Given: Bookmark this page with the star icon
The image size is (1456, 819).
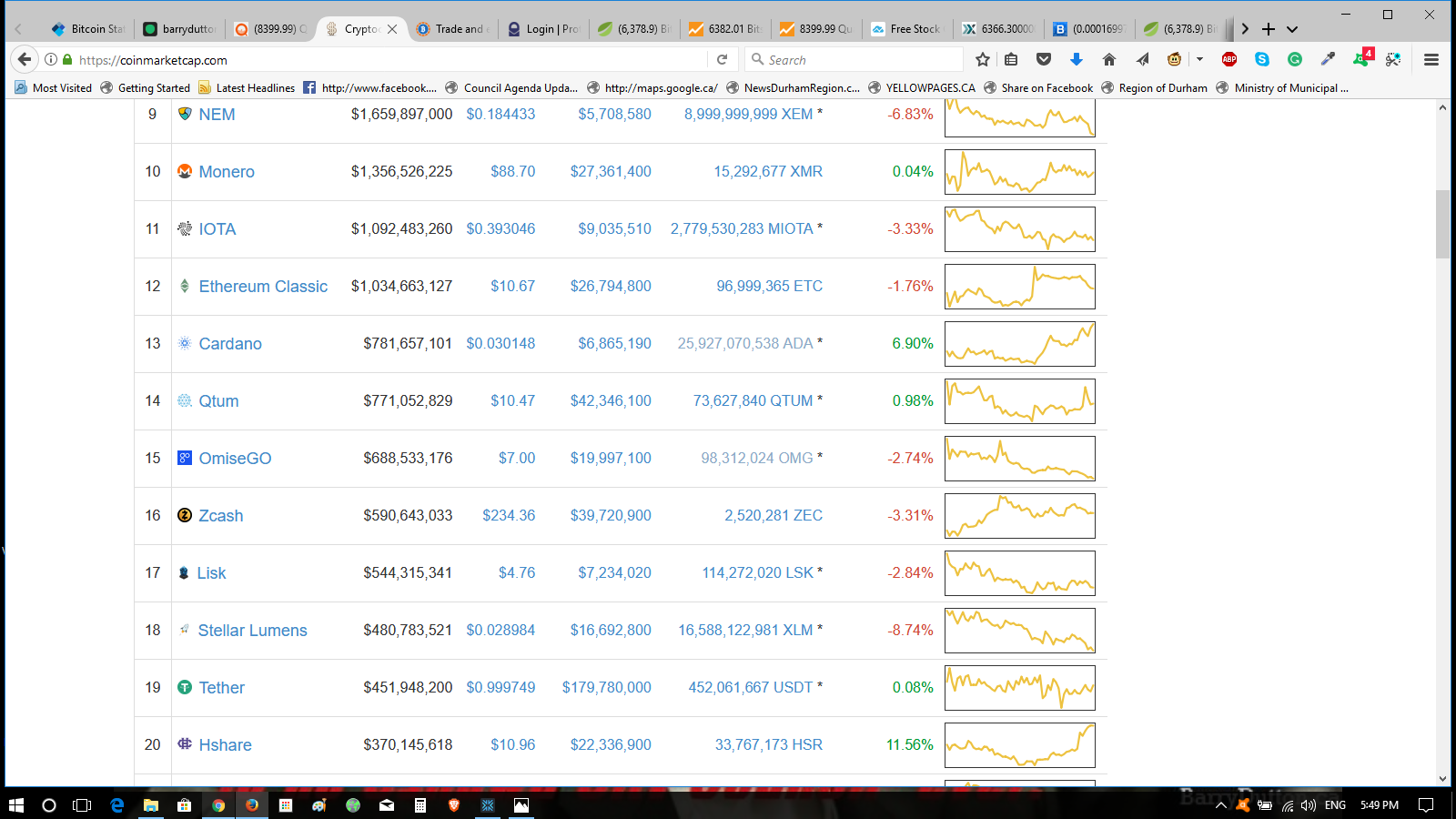Looking at the screenshot, I should [x=982, y=59].
